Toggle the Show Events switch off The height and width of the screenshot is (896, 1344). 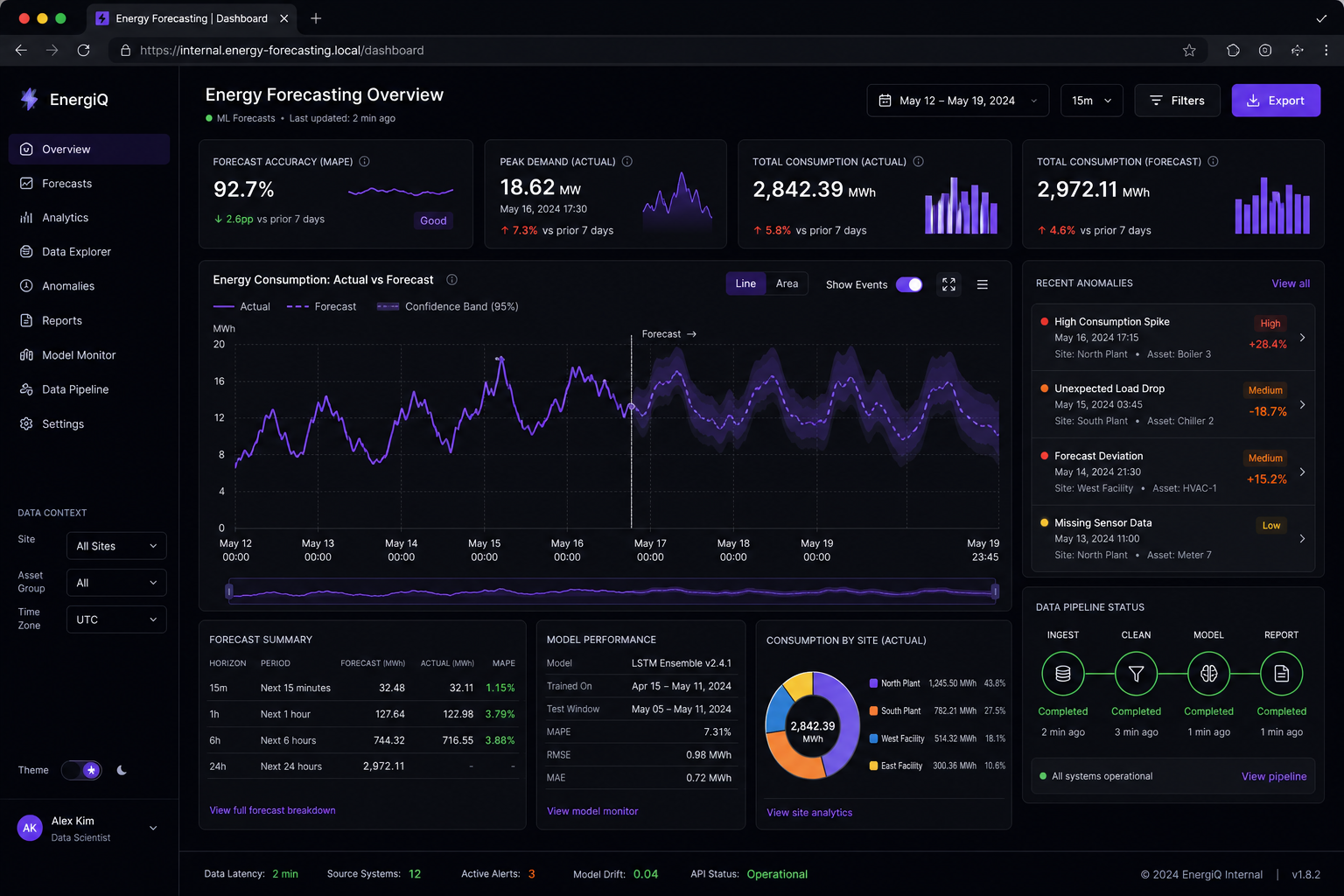click(x=909, y=284)
